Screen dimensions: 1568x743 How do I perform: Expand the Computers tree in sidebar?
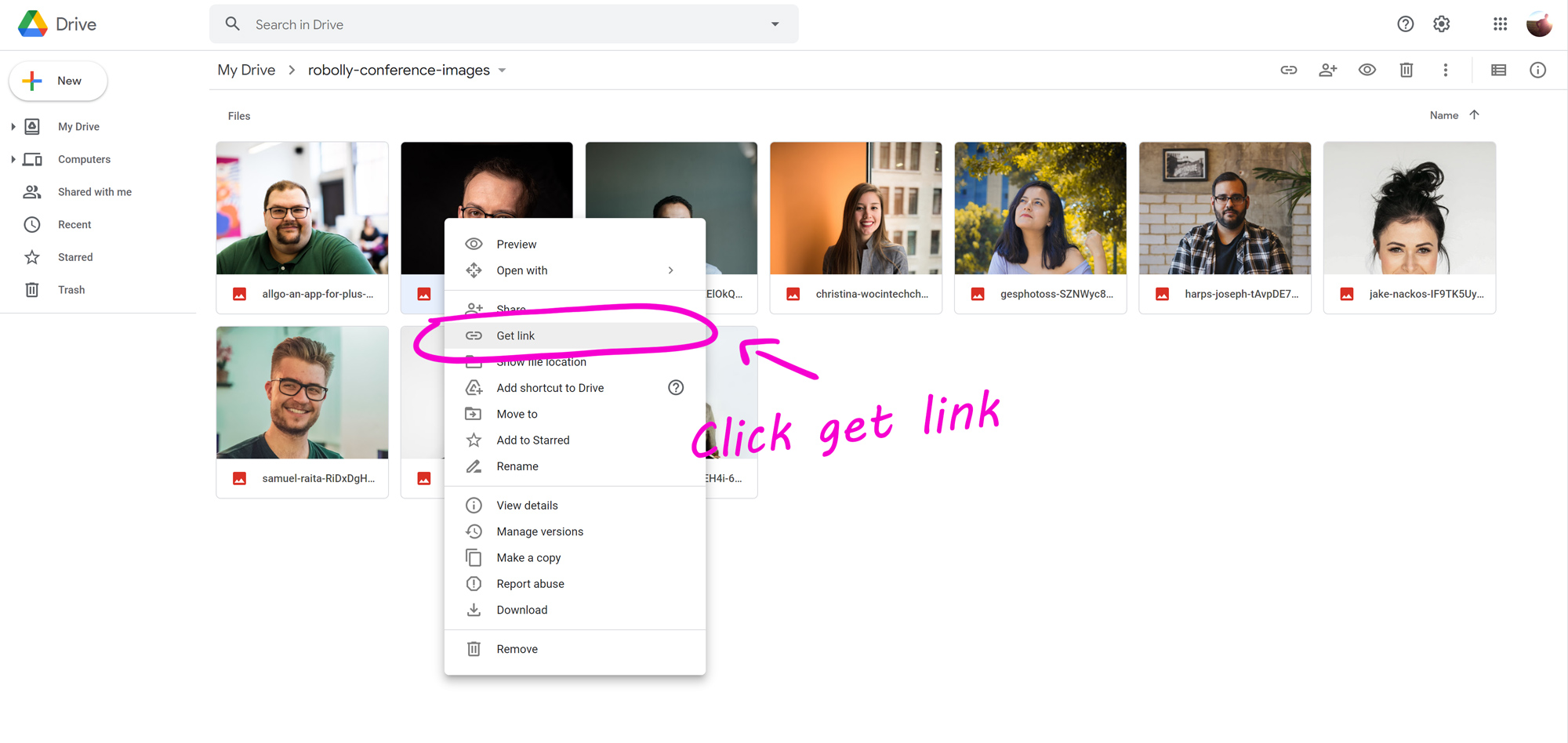pos(13,160)
